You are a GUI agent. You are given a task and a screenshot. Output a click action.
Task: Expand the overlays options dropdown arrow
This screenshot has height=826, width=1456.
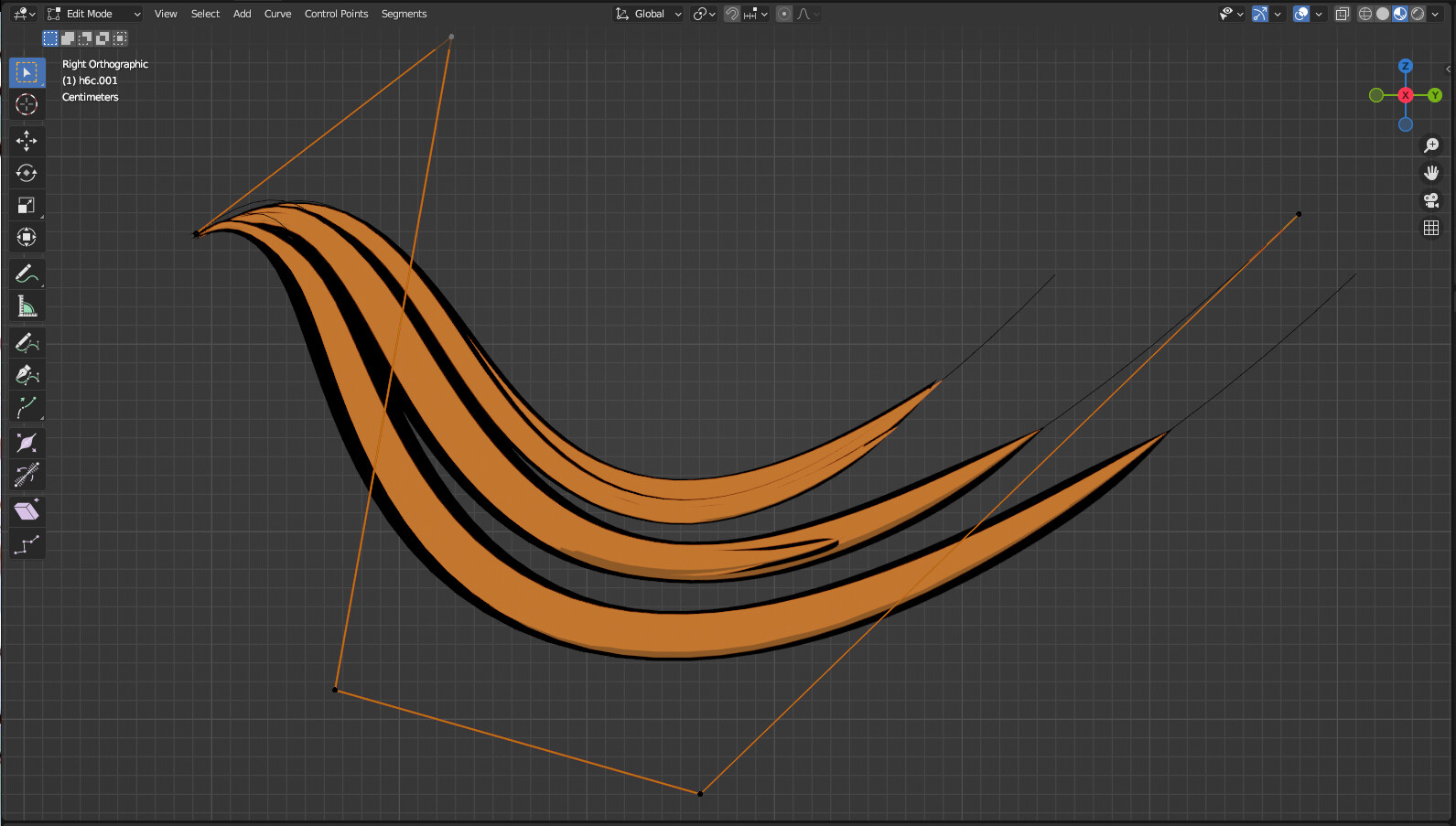click(x=1319, y=14)
